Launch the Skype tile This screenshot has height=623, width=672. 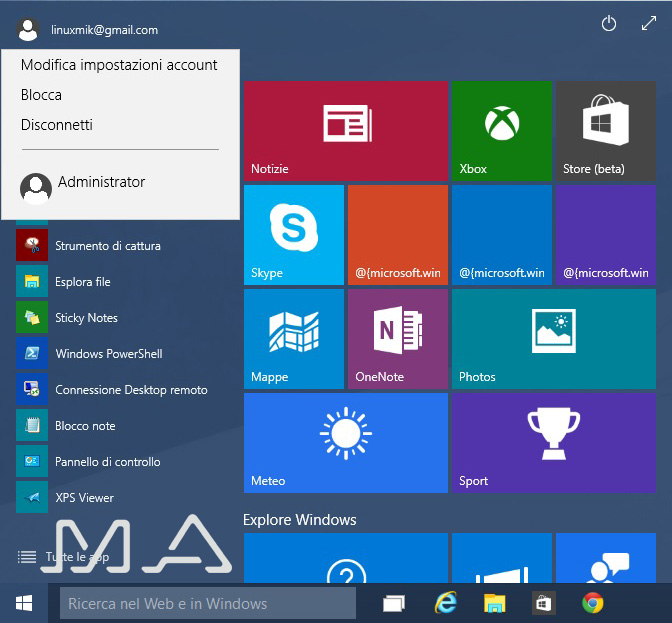point(294,235)
